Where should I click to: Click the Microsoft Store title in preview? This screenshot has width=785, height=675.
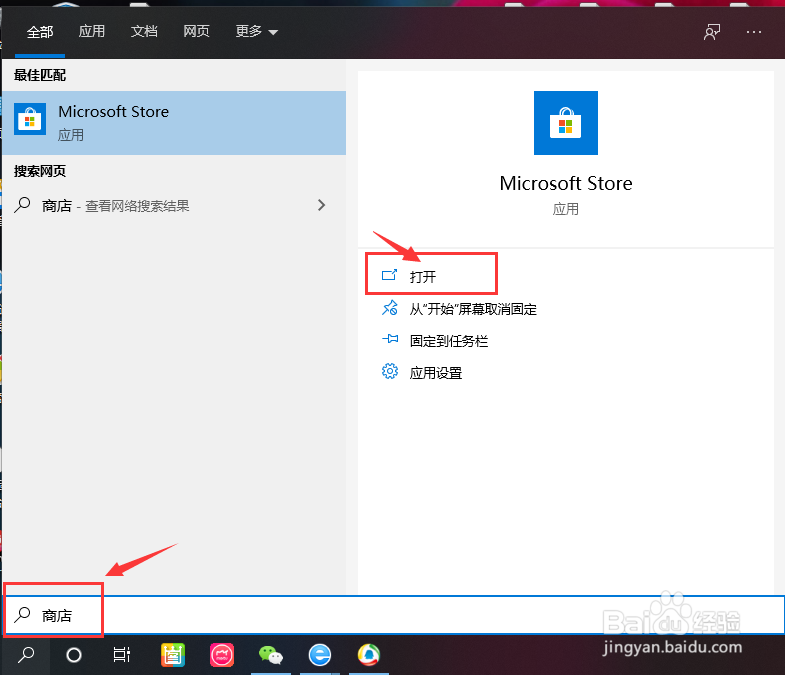[566, 183]
